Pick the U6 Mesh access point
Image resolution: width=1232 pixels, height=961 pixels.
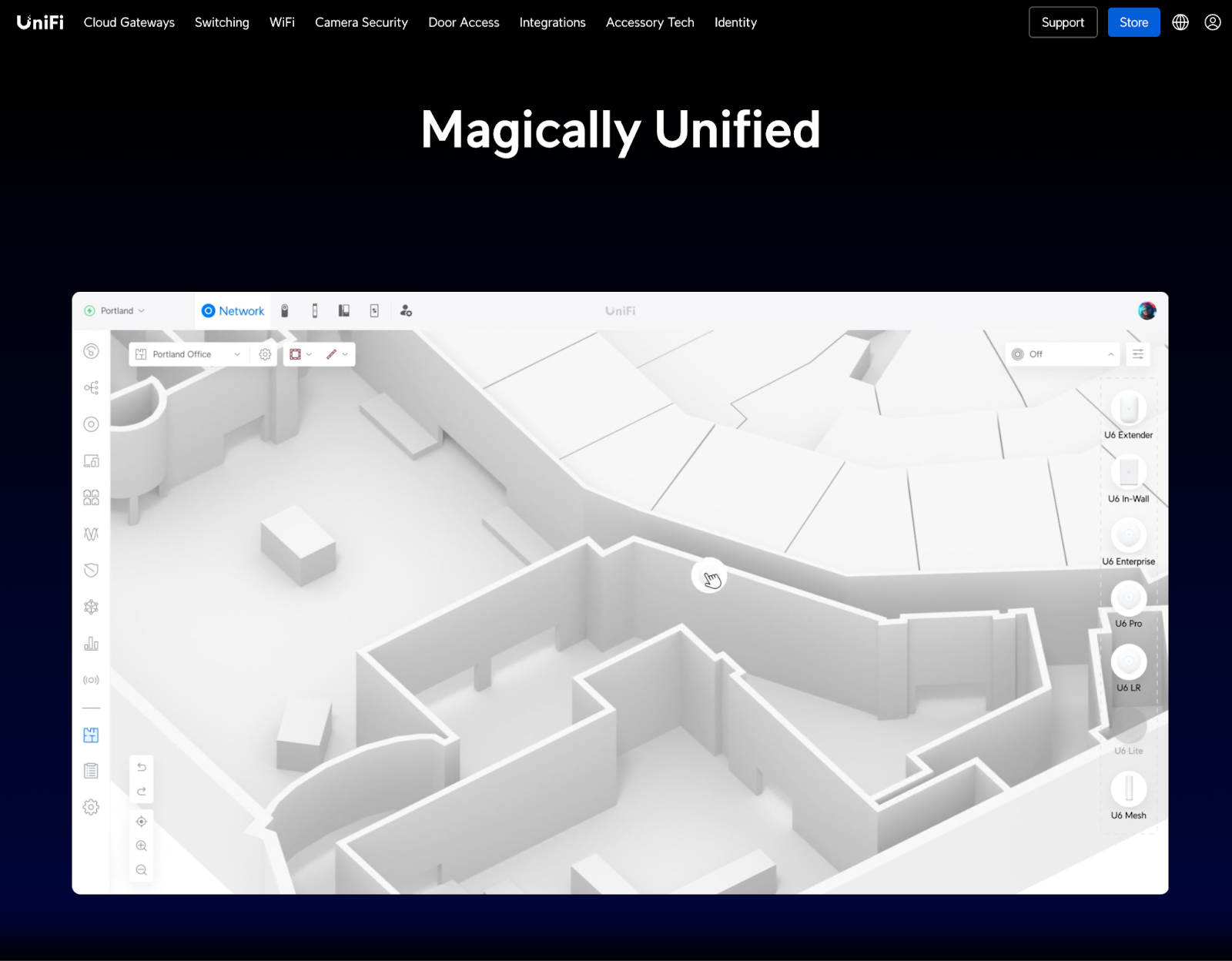(1129, 796)
